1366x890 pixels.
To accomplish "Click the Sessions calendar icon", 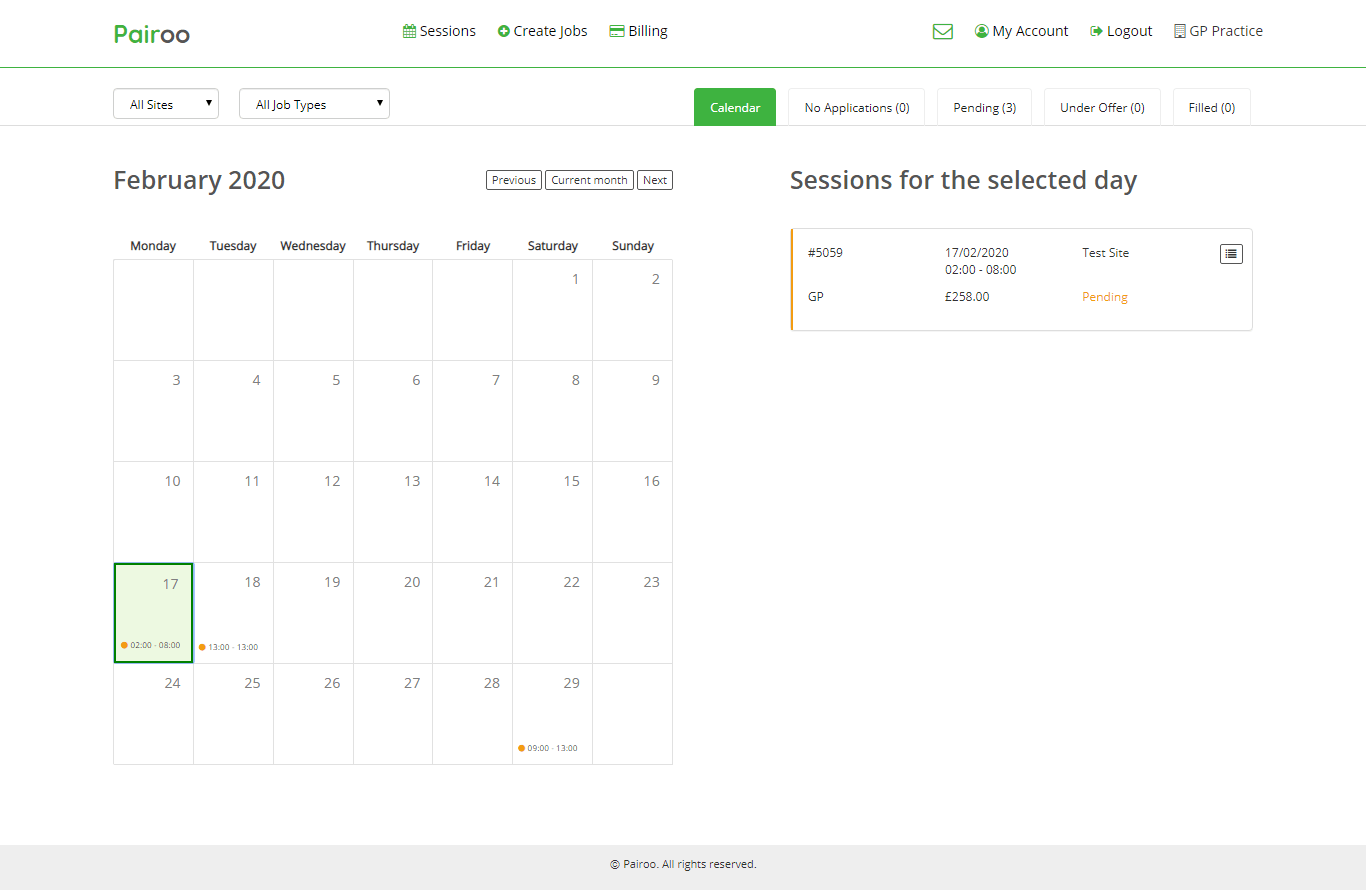I will point(409,32).
